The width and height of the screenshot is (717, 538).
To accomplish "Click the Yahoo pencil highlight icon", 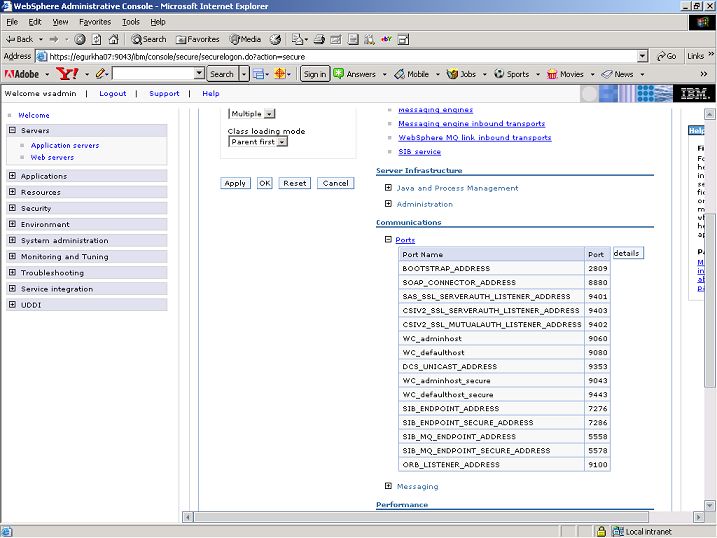I will coord(101,74).
